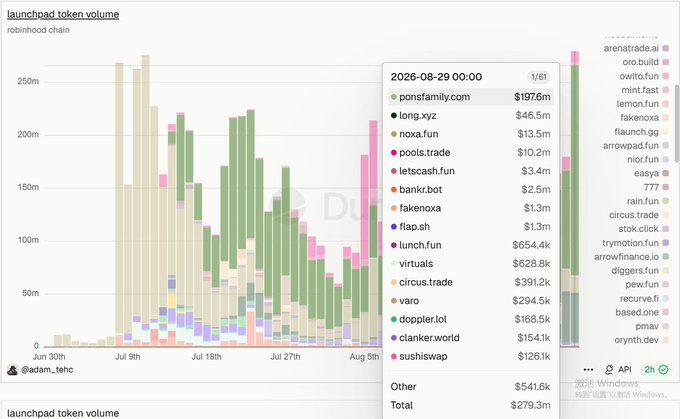Toggle arenatrade.ai legend entry

pos(636,48)
